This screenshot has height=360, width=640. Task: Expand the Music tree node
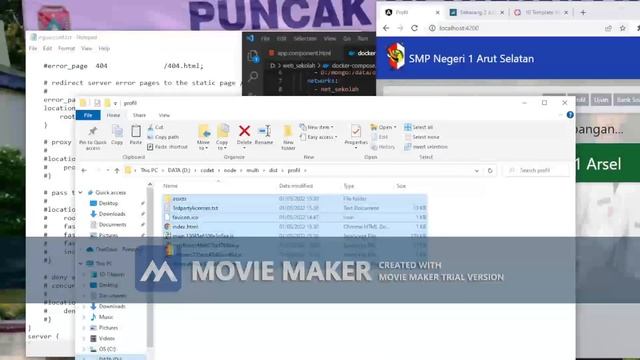[84, 317]
